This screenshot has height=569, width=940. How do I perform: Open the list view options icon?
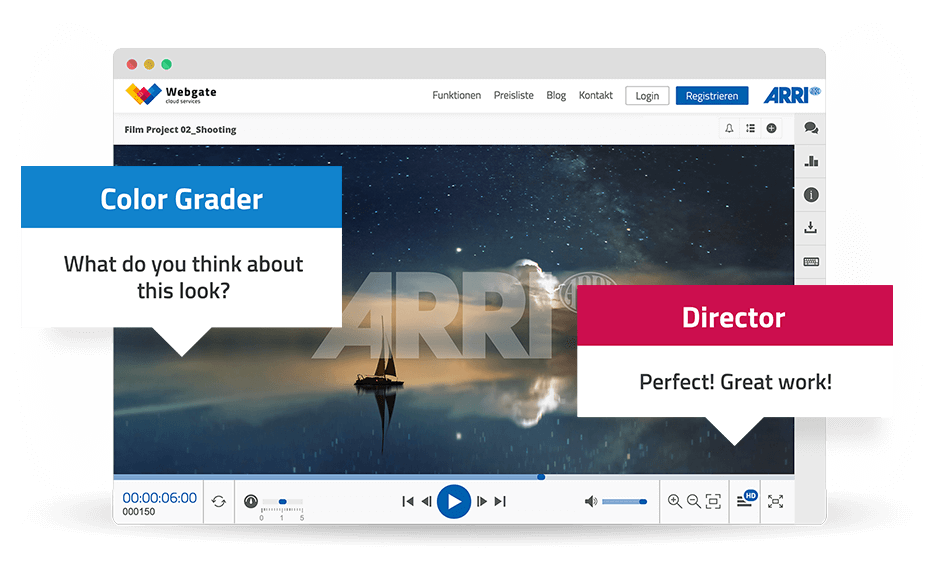tap(750, 129)
